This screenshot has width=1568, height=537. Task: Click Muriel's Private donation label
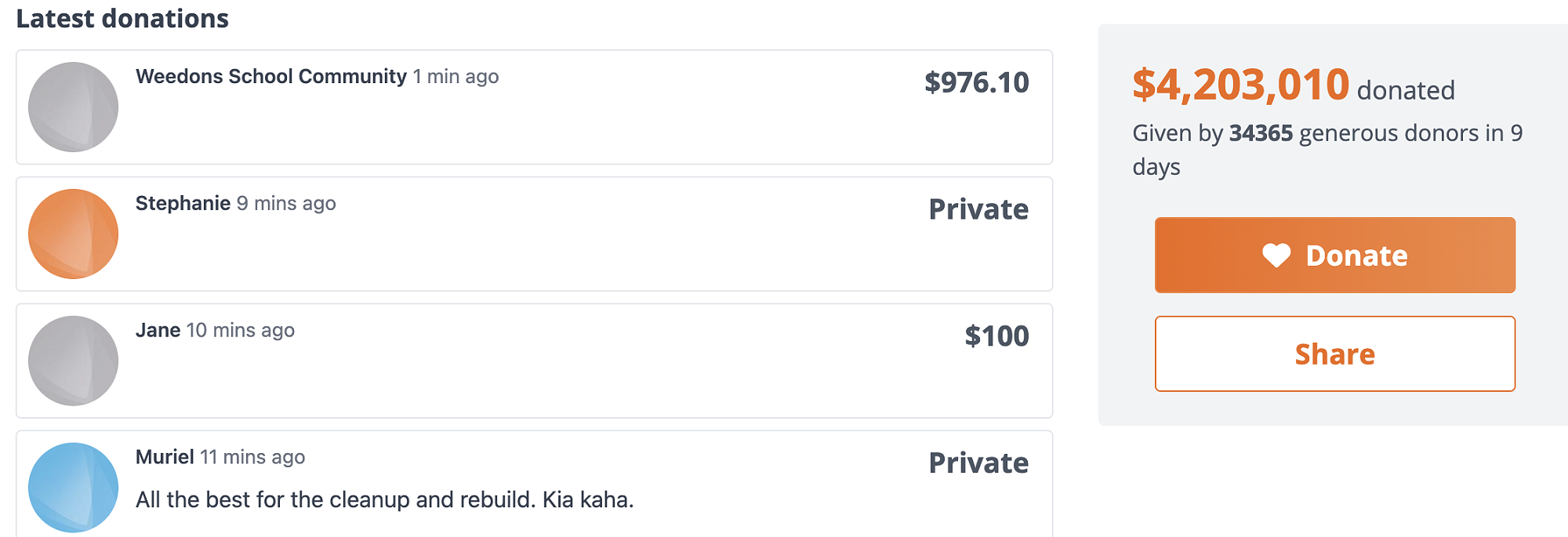click(978, 463)
